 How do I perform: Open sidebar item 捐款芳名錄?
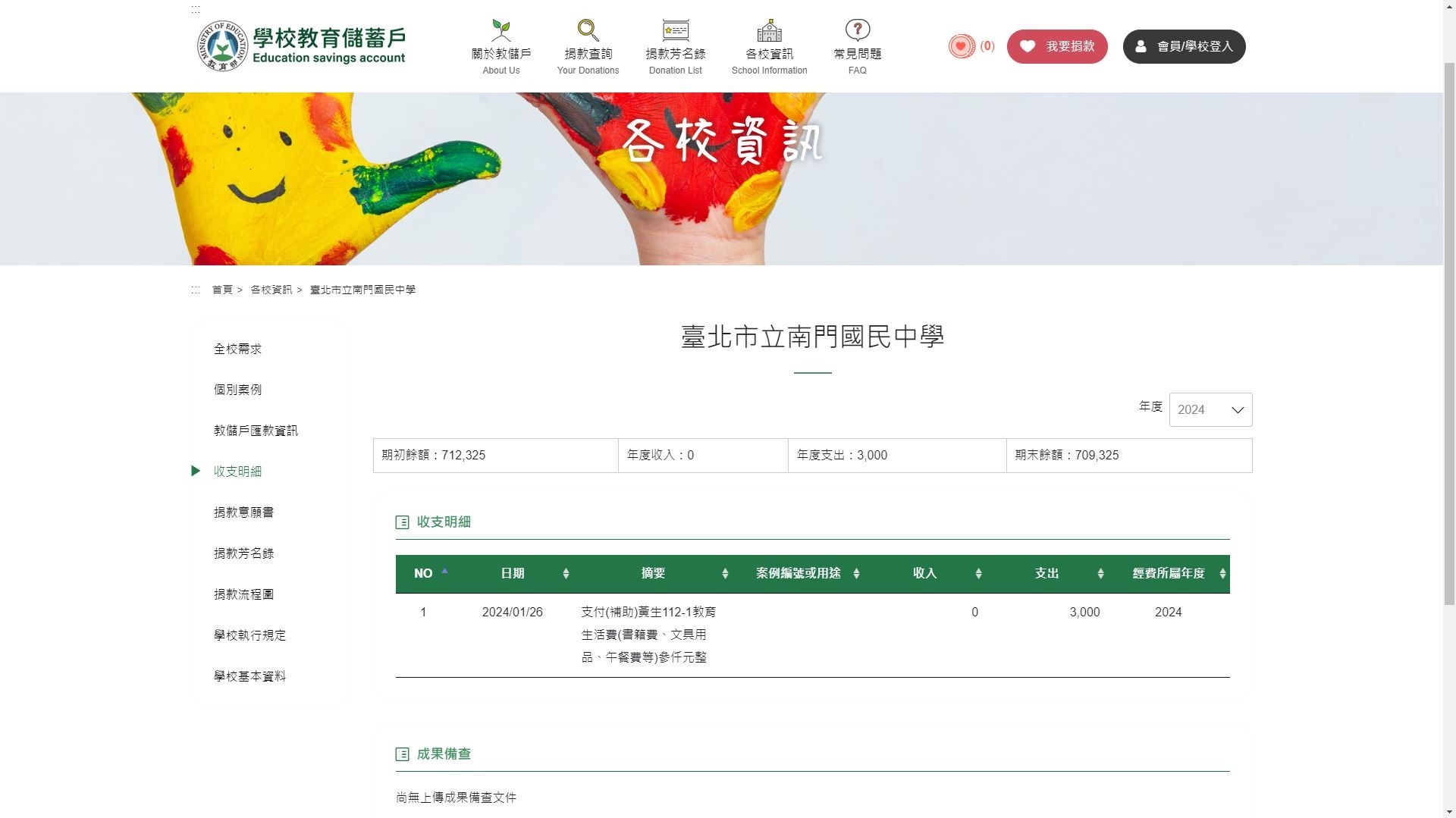243,553
